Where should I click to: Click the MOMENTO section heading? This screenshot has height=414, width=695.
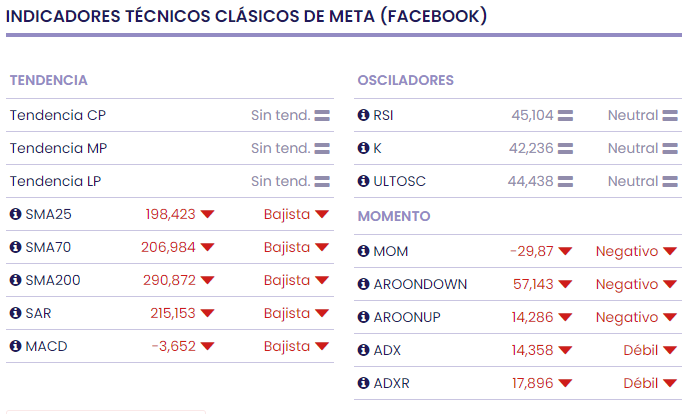(x=394, y=216)
